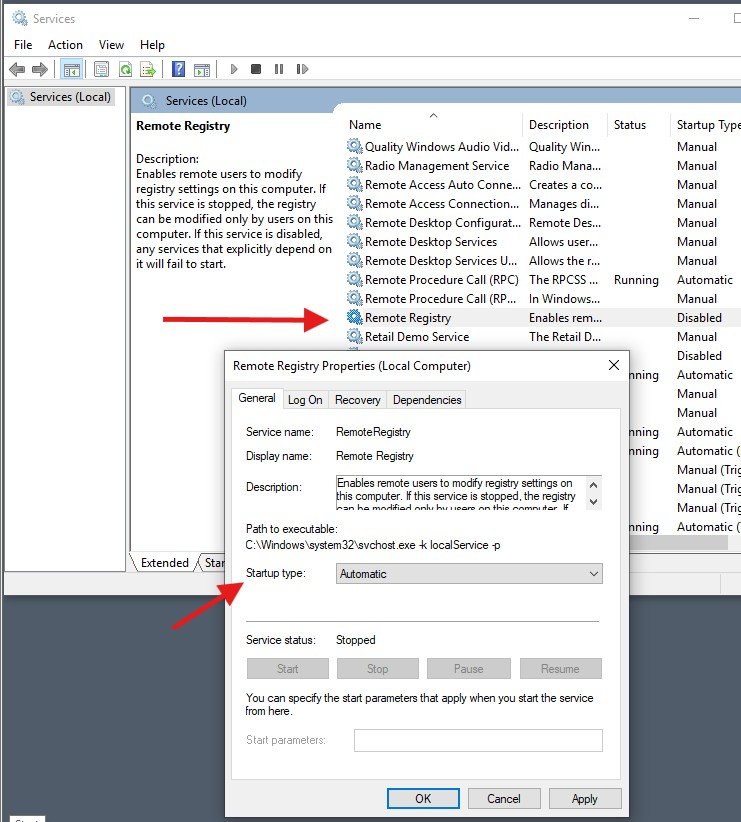Toggle Show/Hide Console Tree toolbar icon
The image size is (741, 822).
(71, 69)
